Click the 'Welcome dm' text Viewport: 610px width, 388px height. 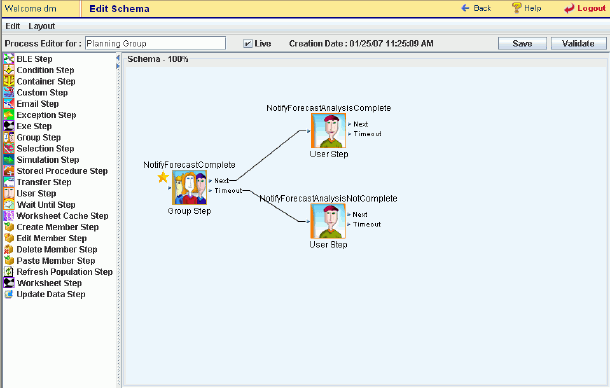pos(30,8)
